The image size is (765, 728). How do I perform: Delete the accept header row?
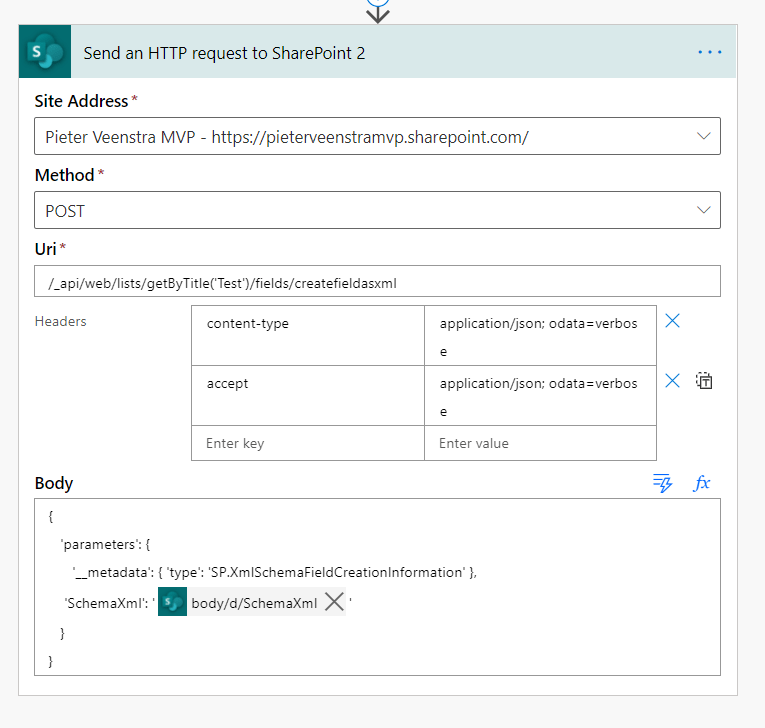pyautogui.click(x=672, y=381)
